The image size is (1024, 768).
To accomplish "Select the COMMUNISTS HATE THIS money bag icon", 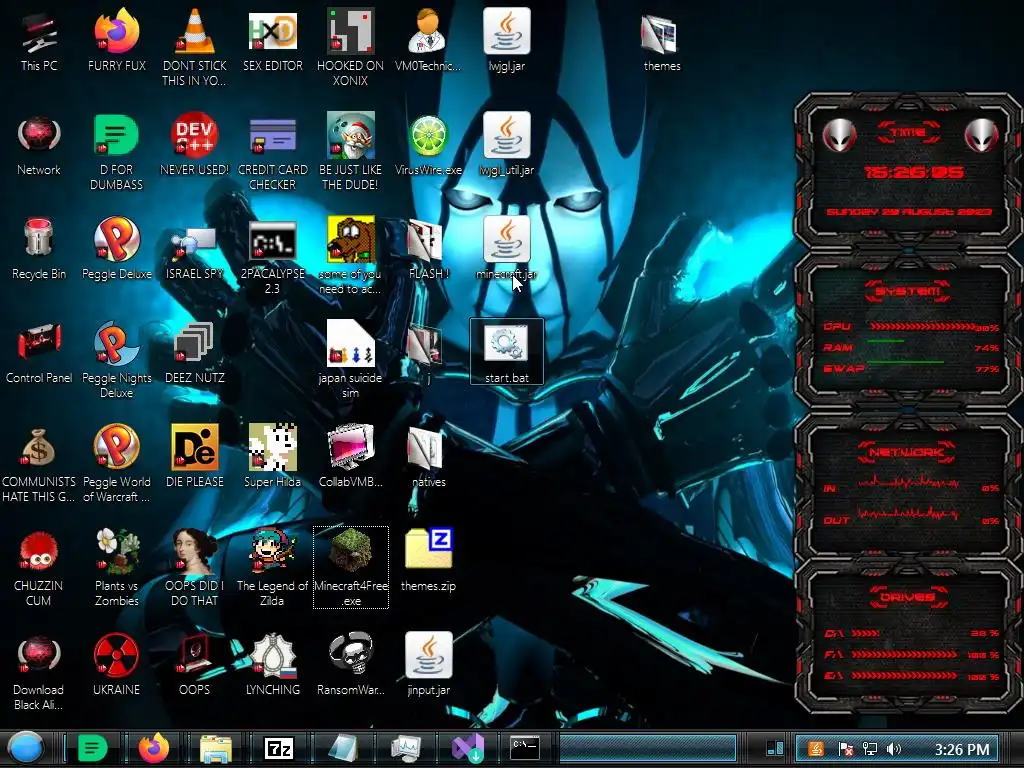I will pyautogui.click(x=39, y=447).
